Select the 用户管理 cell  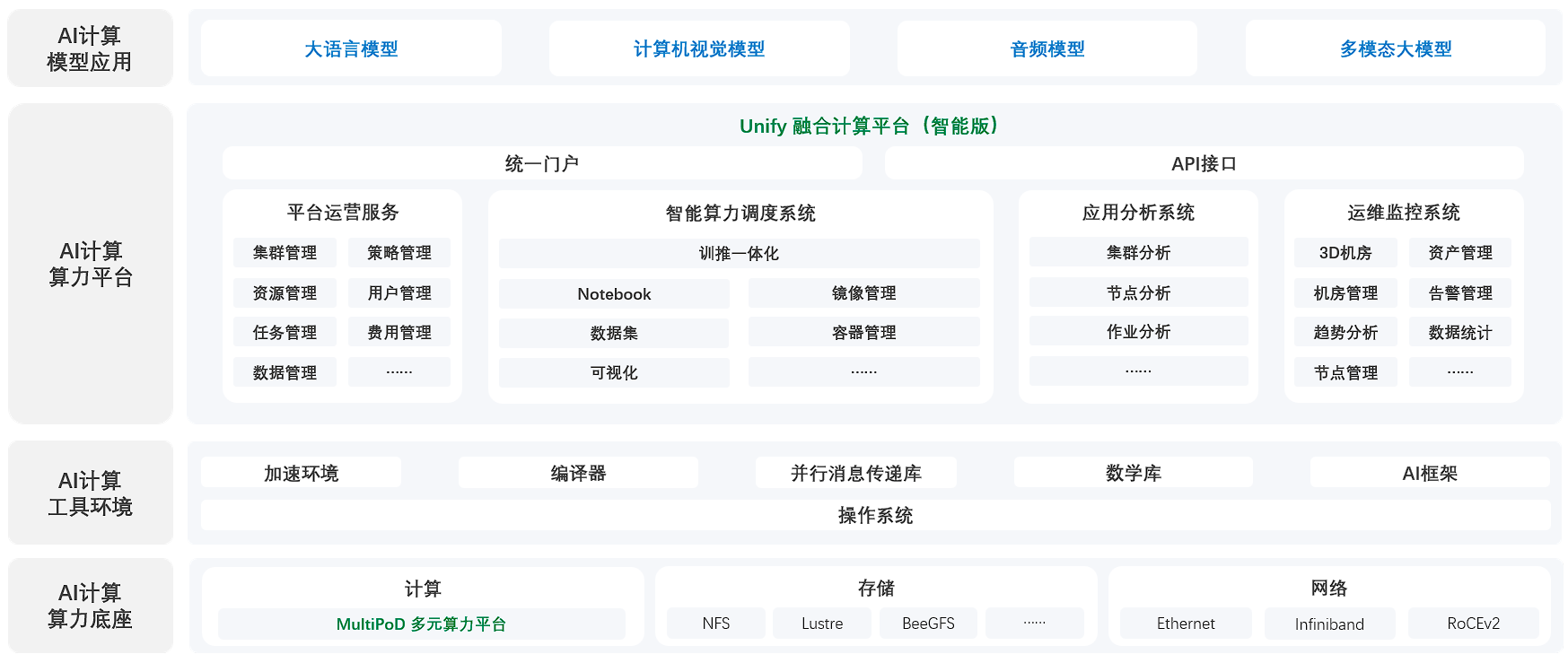click(399, 293)
